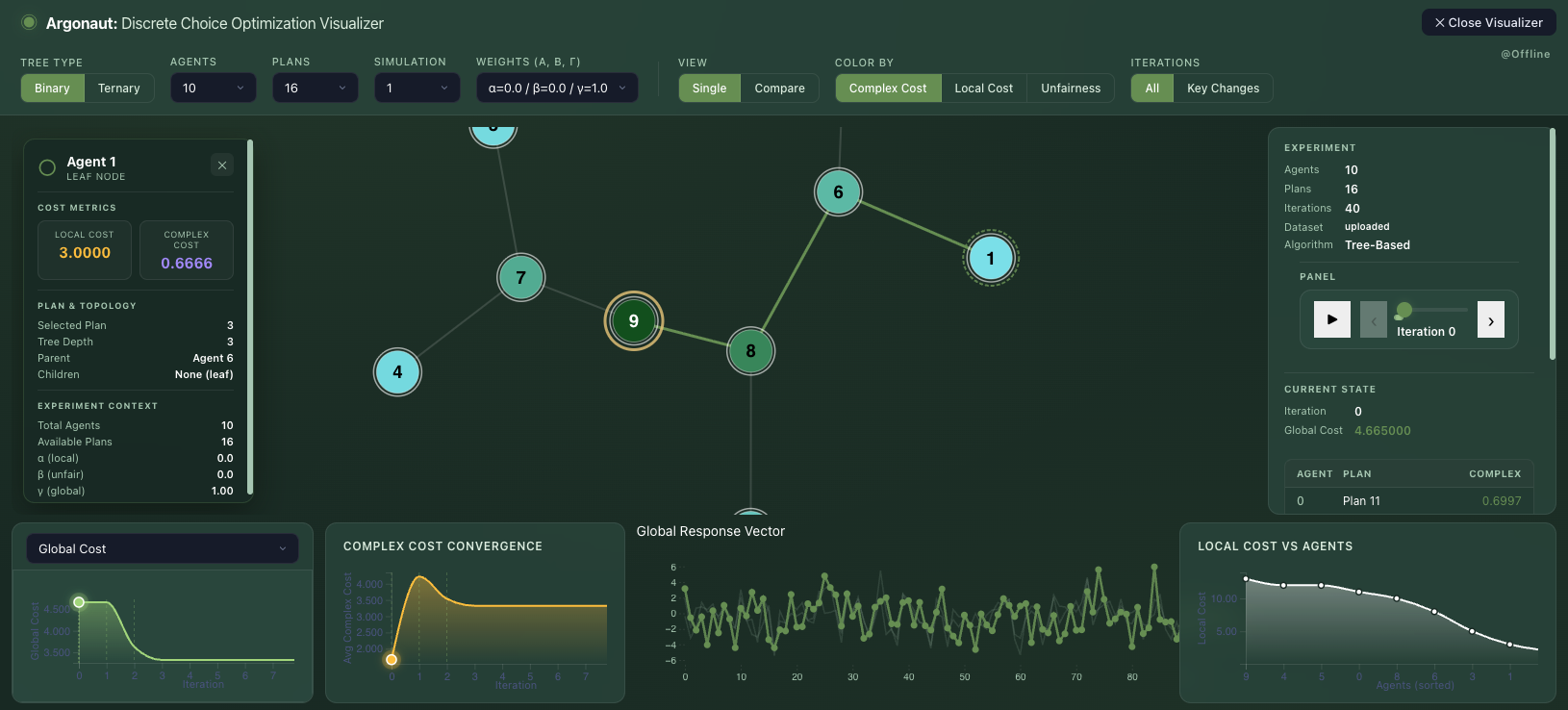1568x710 pixels.
Task: Click the @Offline status label
Action: [x=1526, y=54]
